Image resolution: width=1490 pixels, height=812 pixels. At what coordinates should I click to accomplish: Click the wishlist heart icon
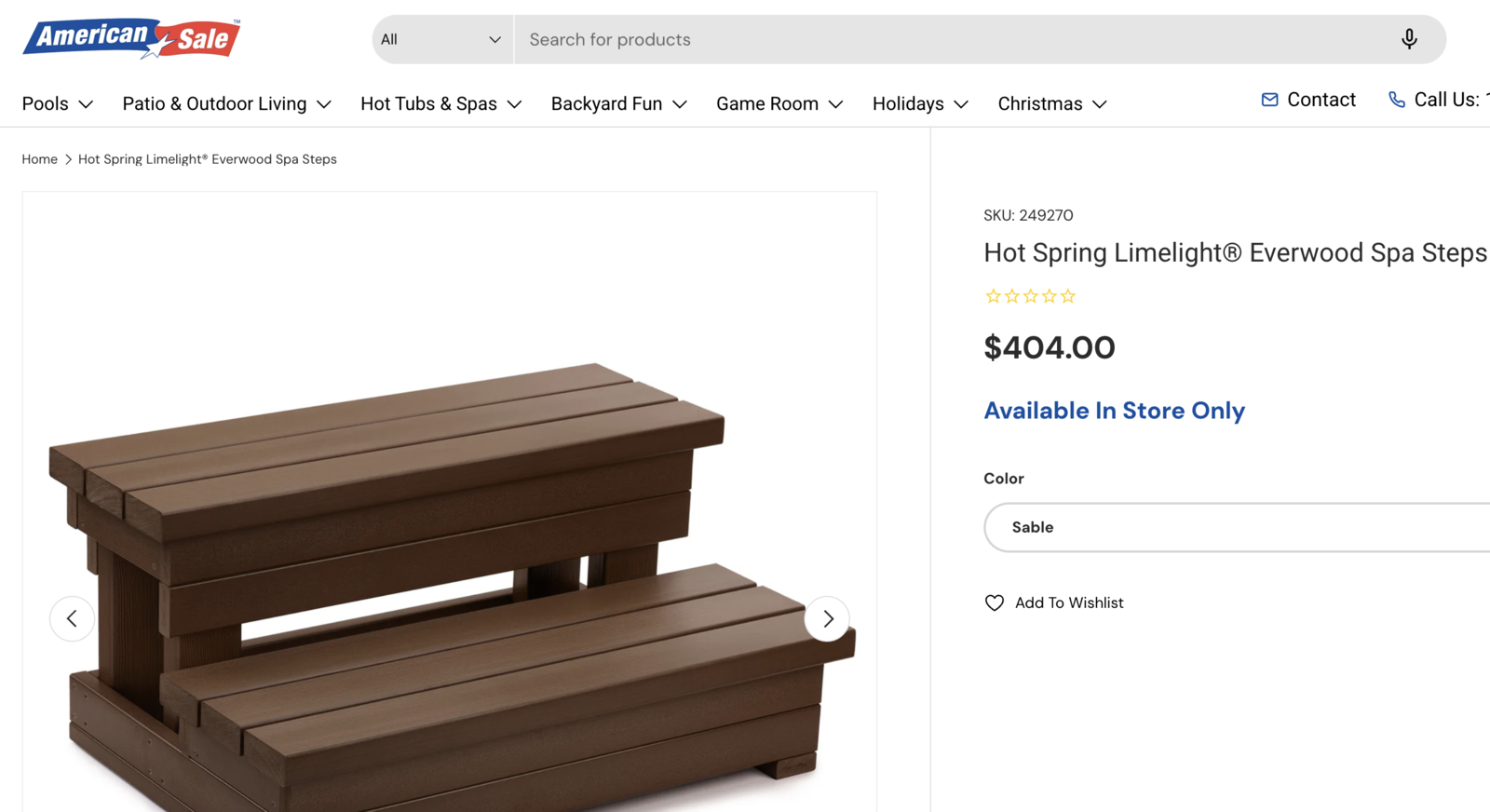(995, 602)
